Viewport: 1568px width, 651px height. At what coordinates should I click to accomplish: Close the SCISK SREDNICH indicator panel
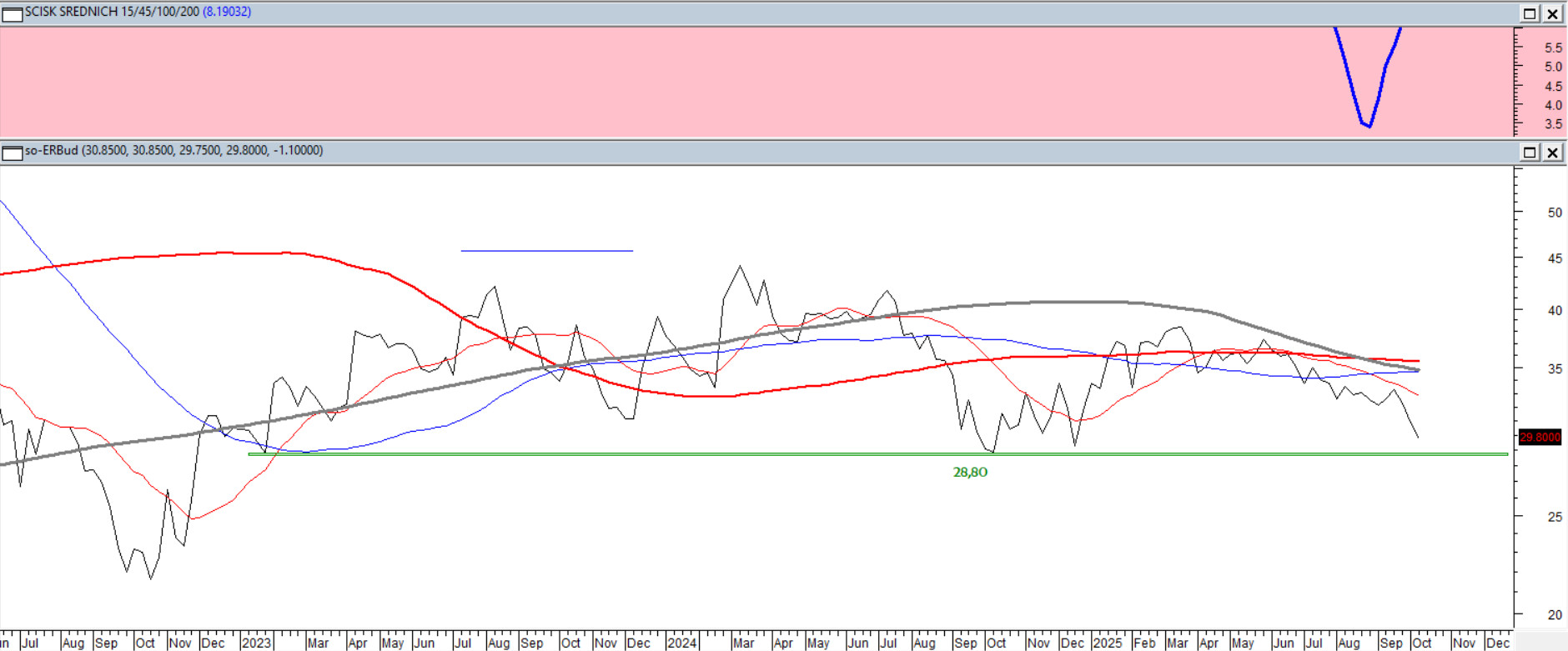click(1552, 13)
